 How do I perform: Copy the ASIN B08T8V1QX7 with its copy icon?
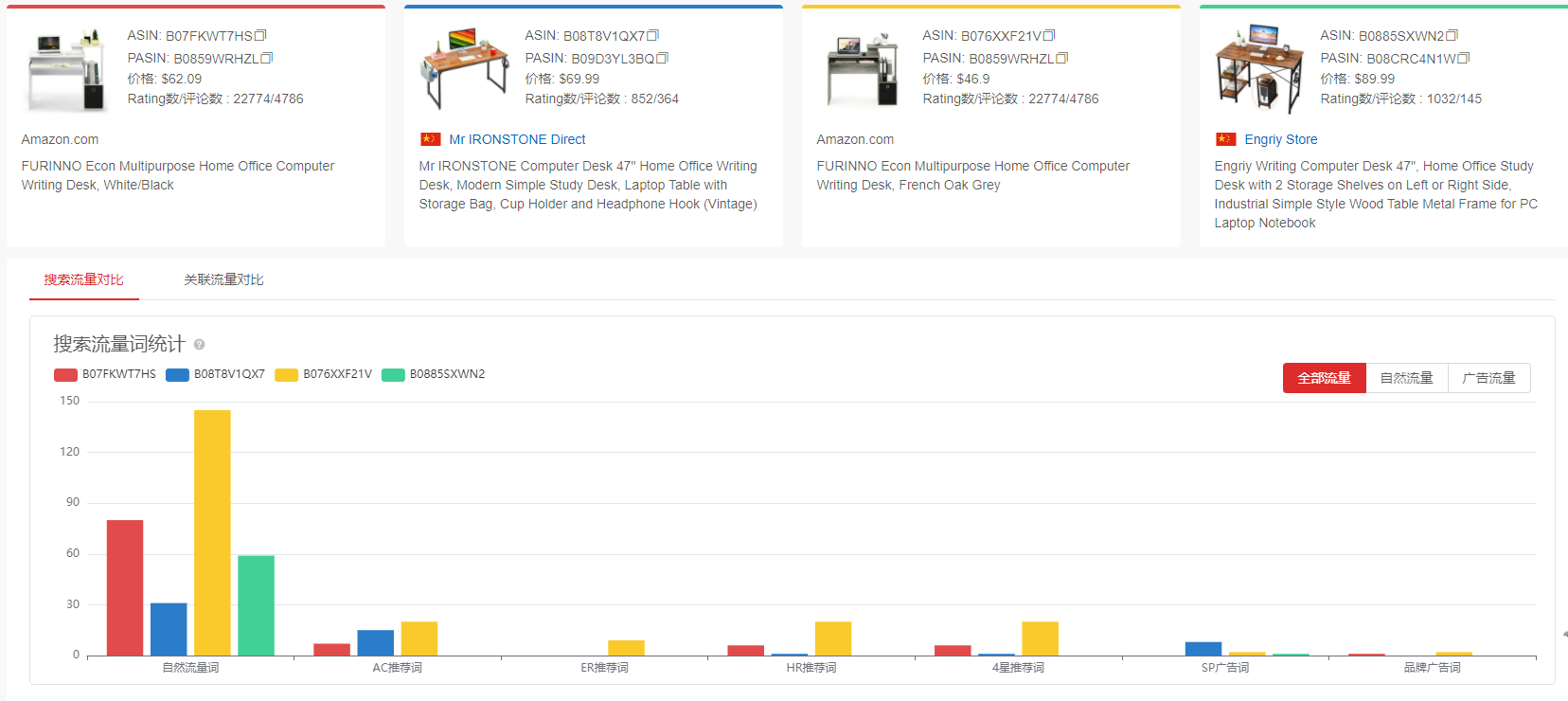click(x=652, y=36)
